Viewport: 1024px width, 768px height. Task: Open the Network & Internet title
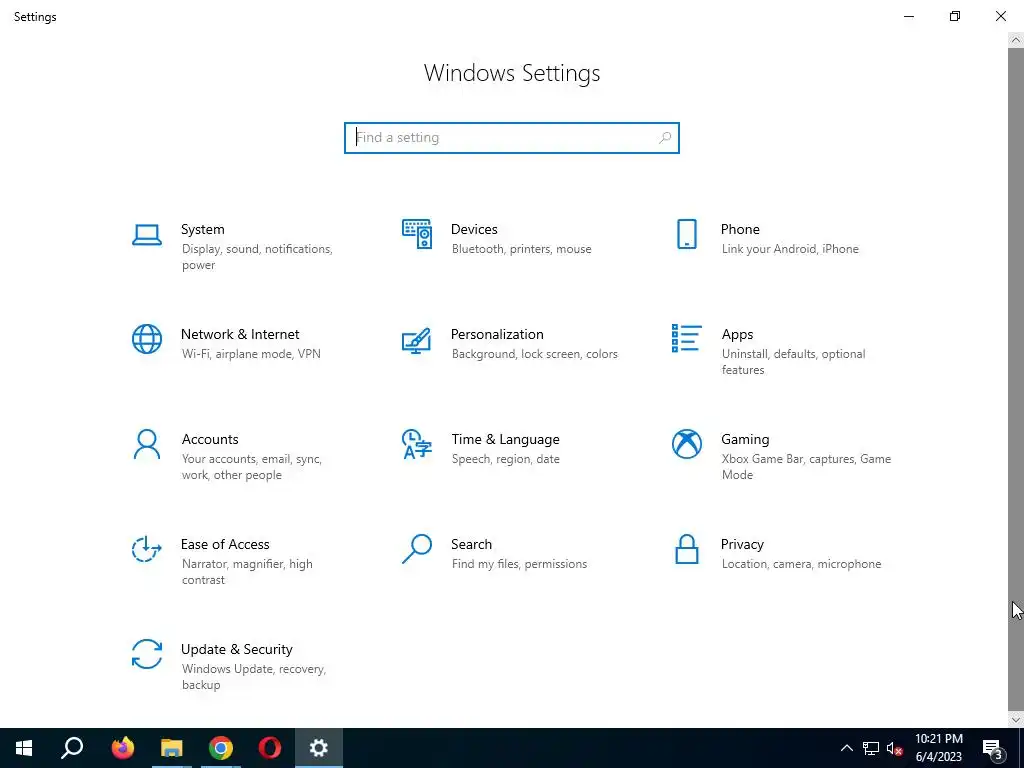240,334
